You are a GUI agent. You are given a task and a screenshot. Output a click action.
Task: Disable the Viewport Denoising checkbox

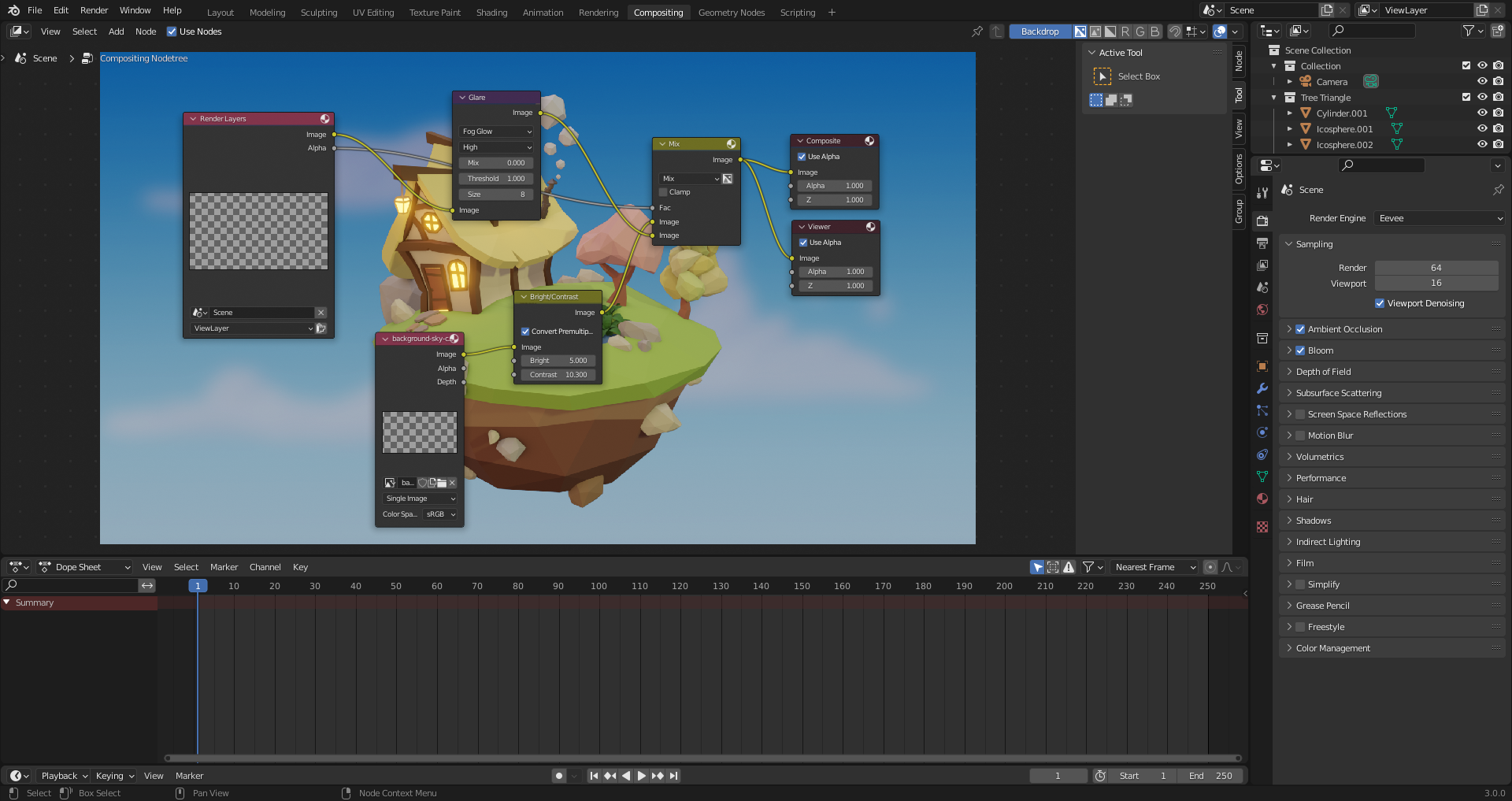point(1380,303)
